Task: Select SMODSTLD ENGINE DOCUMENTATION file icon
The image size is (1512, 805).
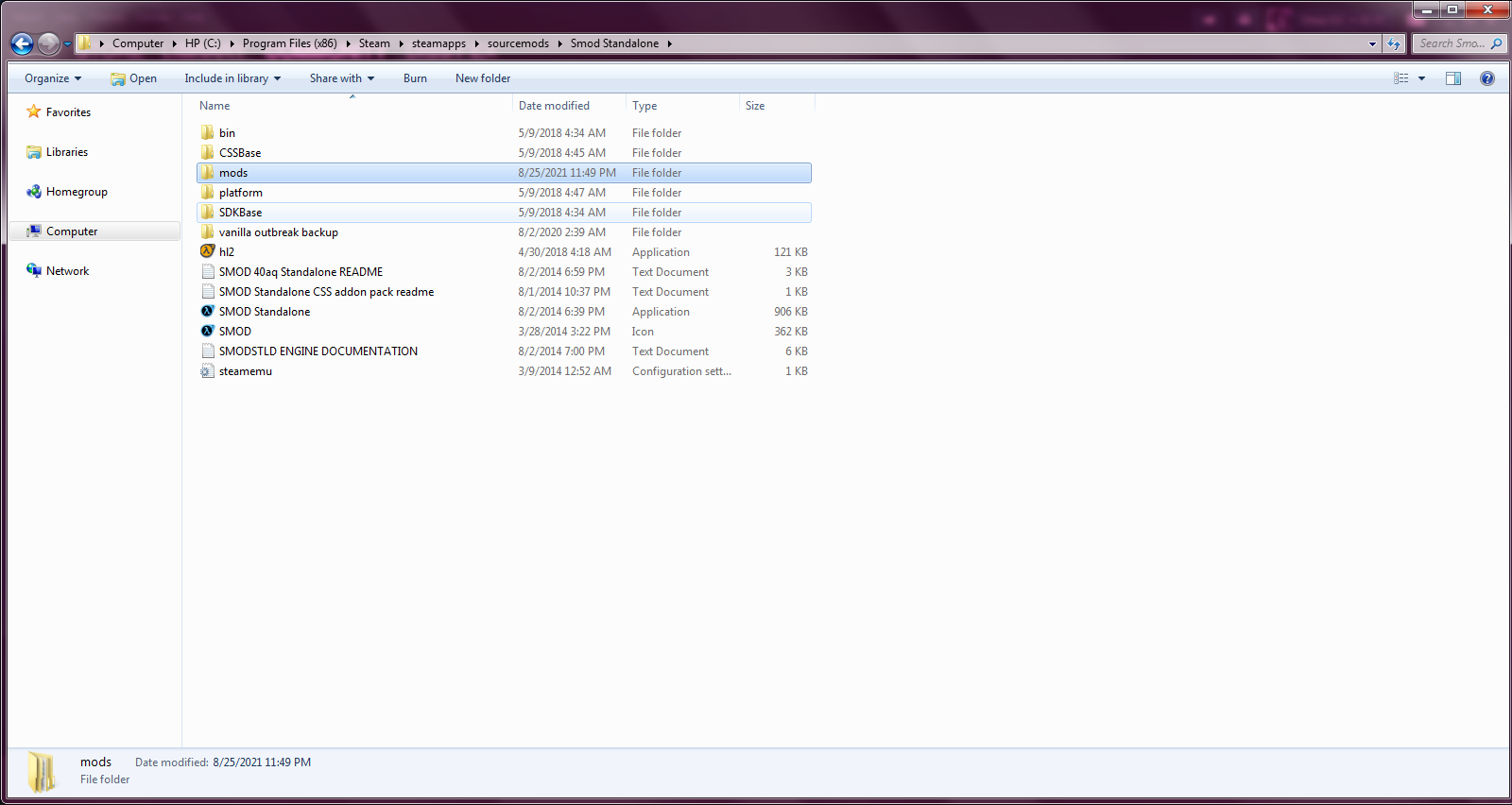Action: [208, 351]
